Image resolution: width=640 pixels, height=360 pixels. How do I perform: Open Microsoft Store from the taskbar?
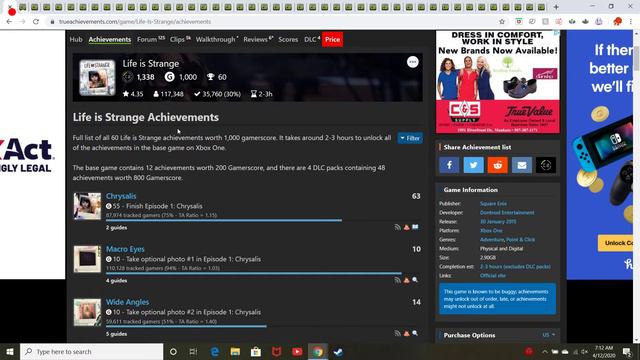(x=256, y=351)
